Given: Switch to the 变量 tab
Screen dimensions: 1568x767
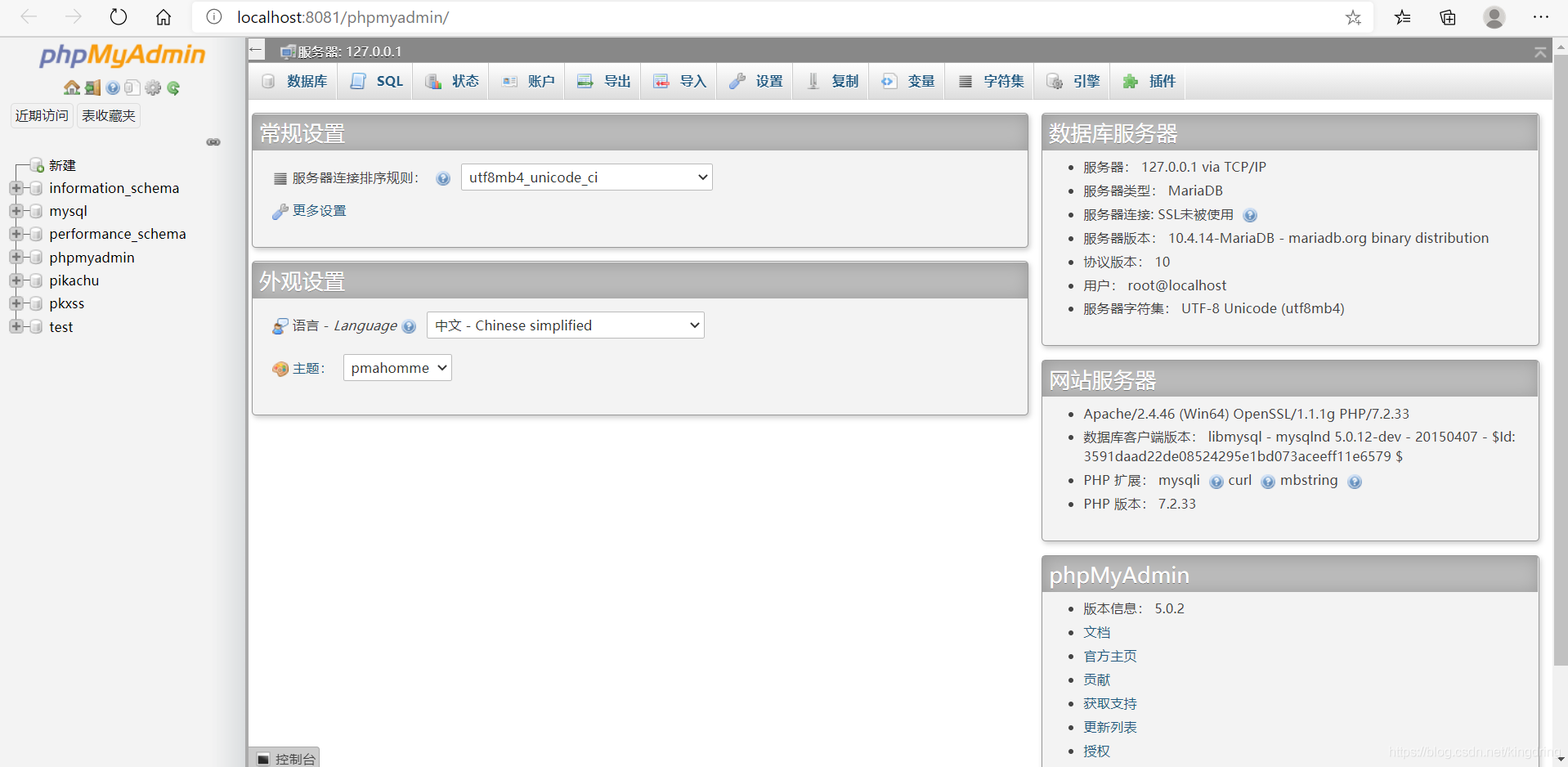Looking at the screenshot, I should [x=907, y=81].
